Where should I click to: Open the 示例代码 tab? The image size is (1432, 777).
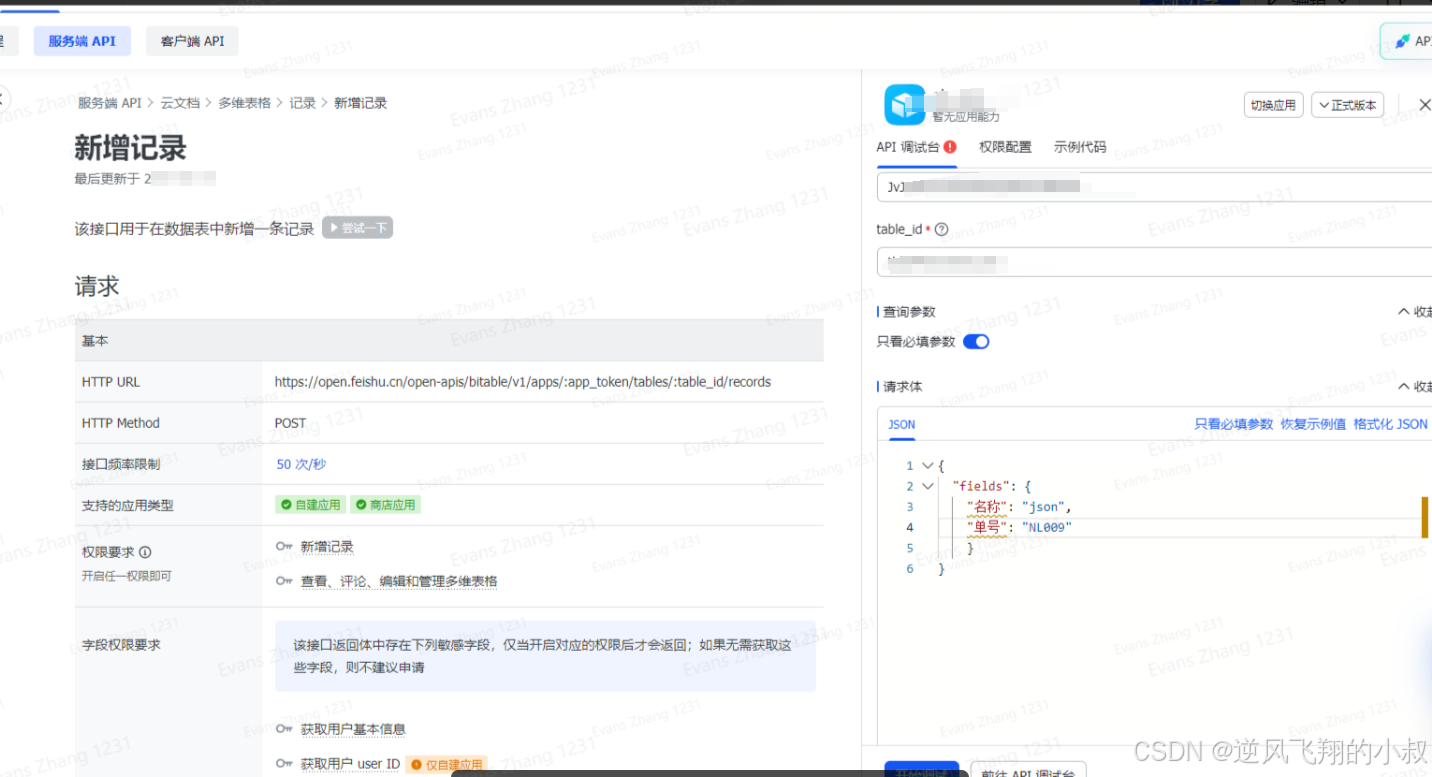tap(1080, 147)
